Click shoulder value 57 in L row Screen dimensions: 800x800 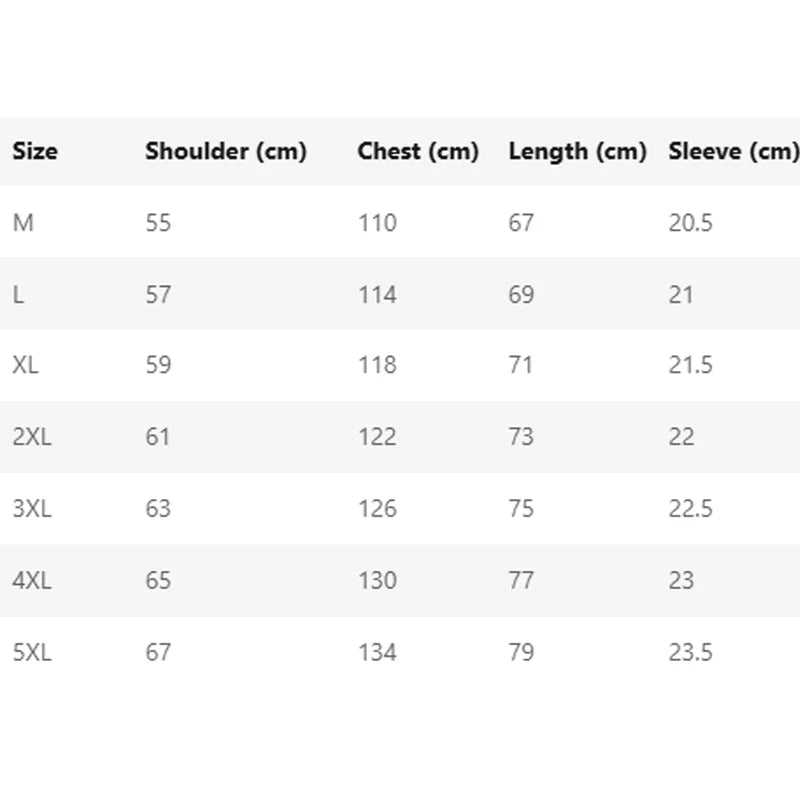tap(158, 295)
